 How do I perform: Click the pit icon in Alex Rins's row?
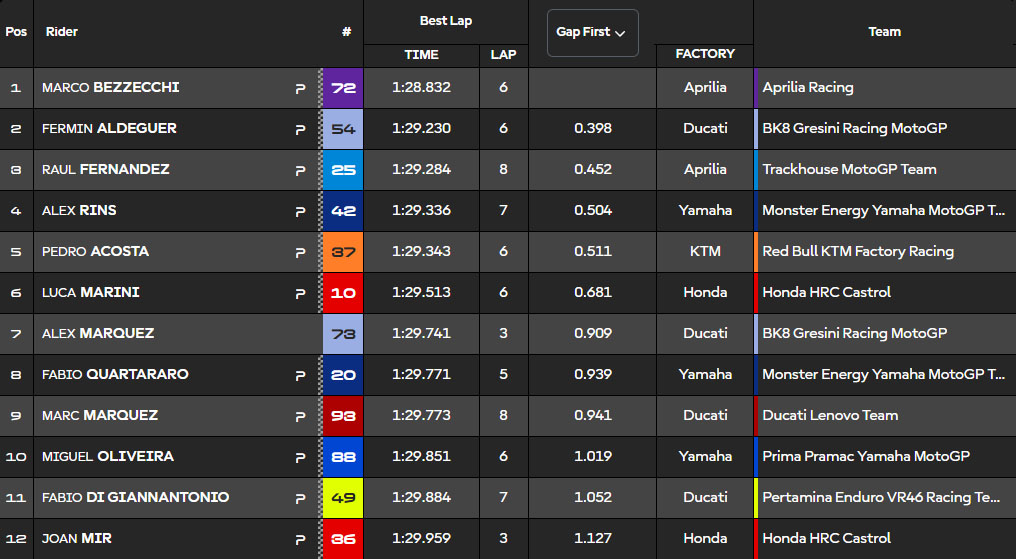tap(300, 211)
